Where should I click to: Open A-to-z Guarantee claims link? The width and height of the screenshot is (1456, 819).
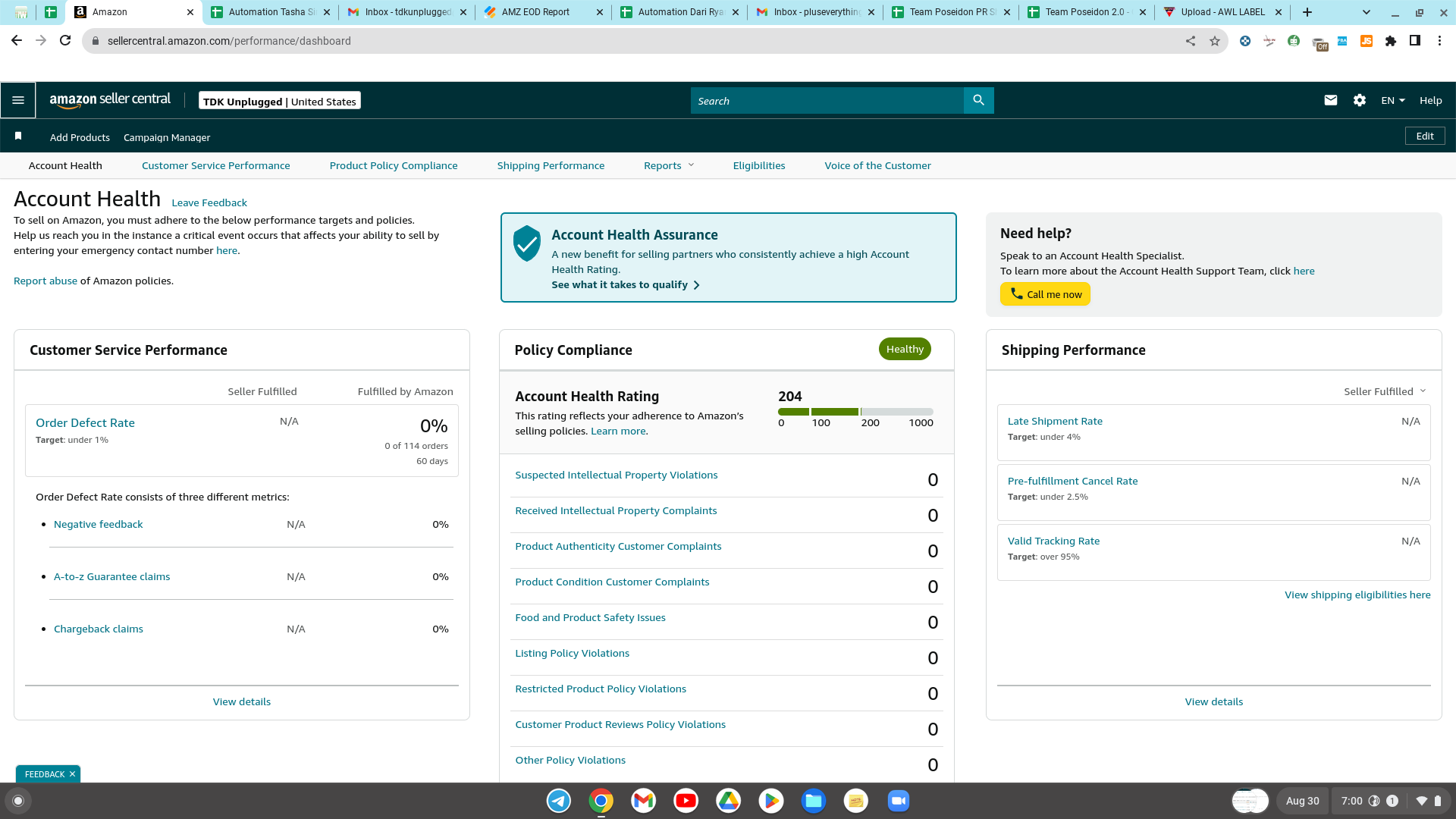[111, 576]
